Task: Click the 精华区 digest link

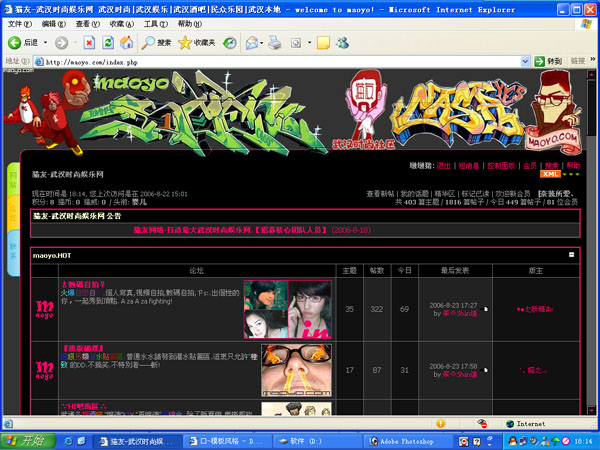Action: point(445,194)
